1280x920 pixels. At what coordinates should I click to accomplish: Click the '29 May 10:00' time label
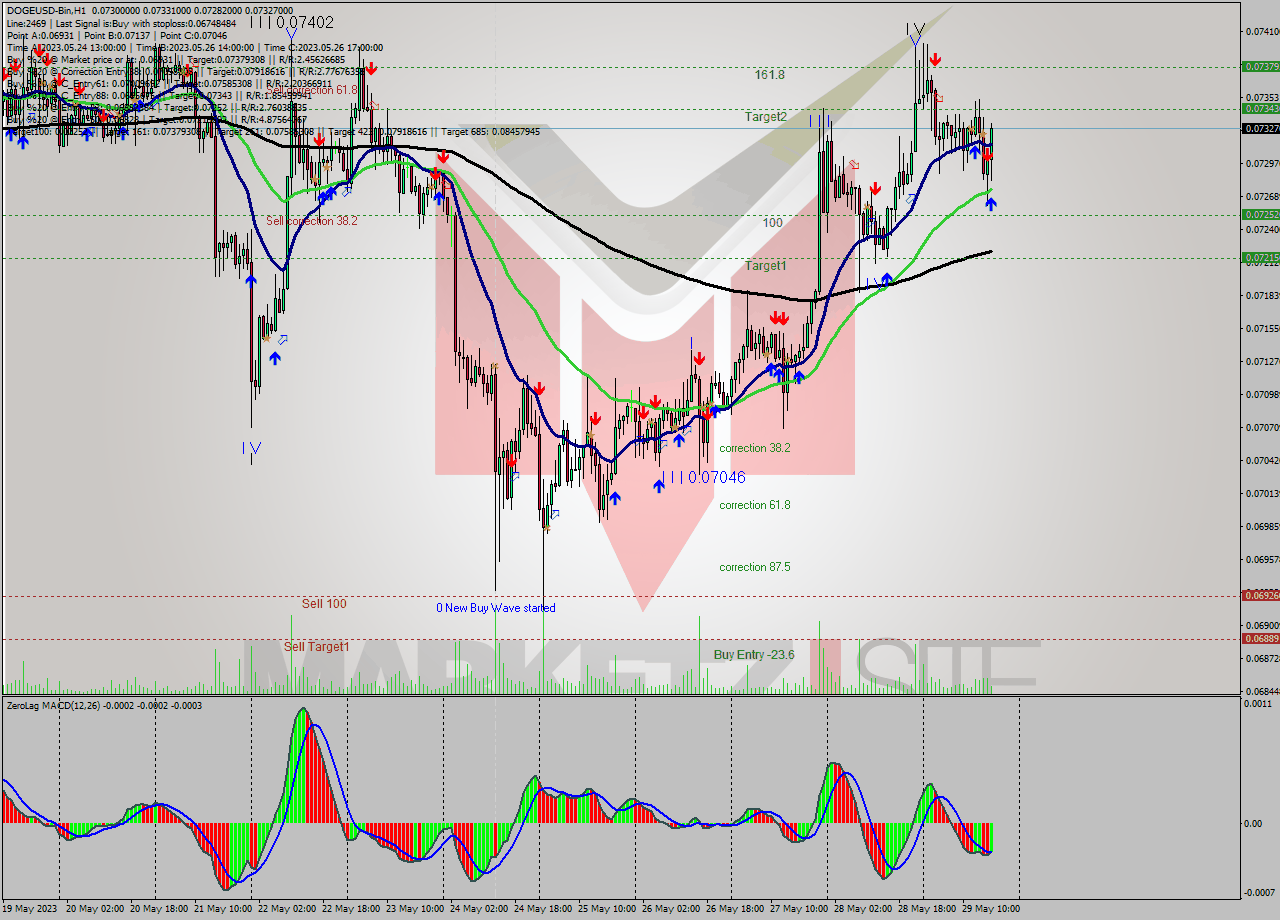coord(991,909)
